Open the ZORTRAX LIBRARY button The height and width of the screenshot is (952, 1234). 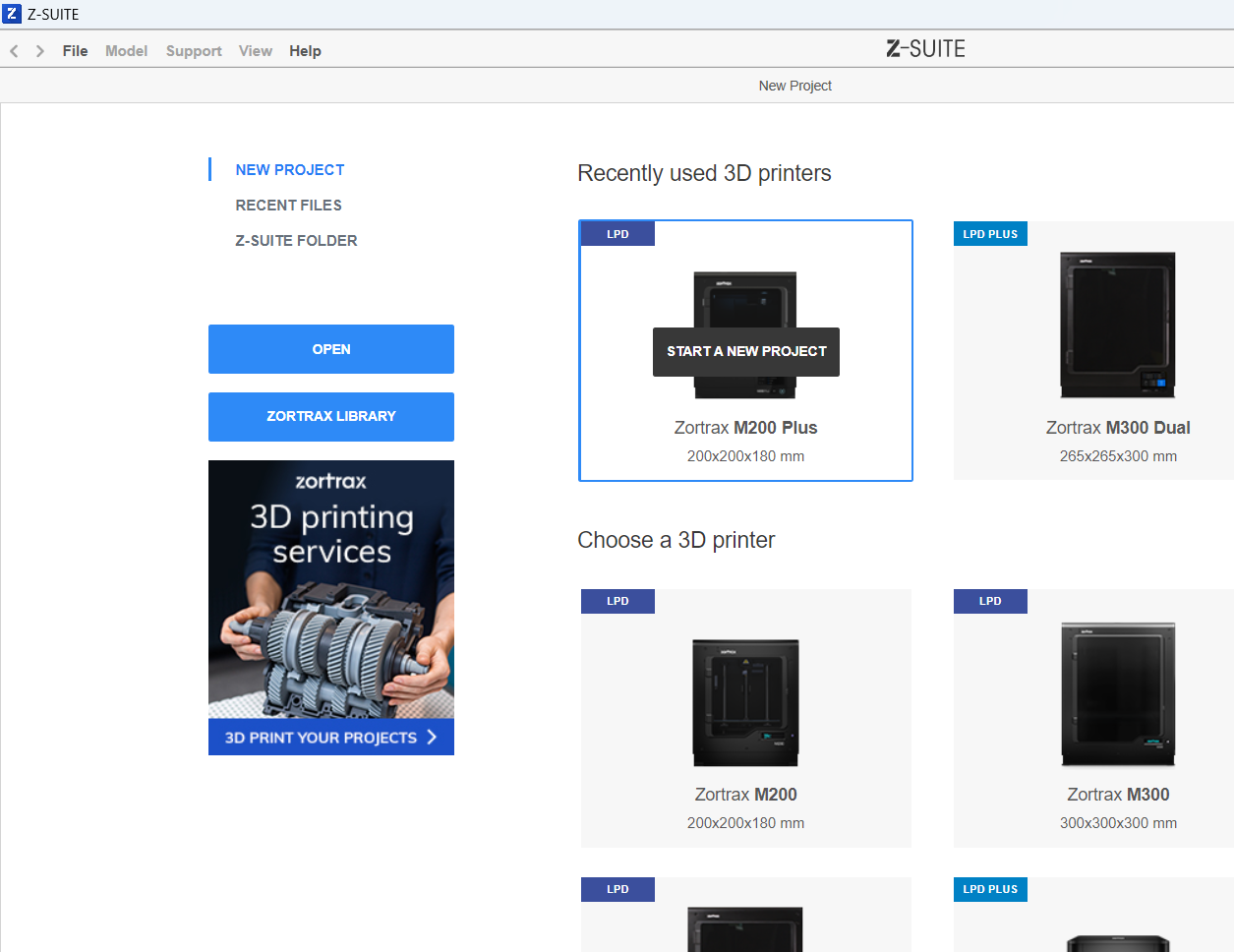(x=331, y=417)
